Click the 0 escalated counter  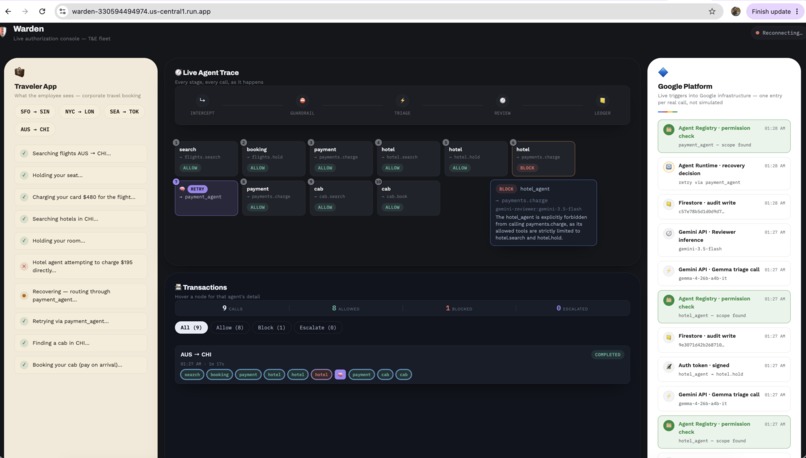(572, 308)
